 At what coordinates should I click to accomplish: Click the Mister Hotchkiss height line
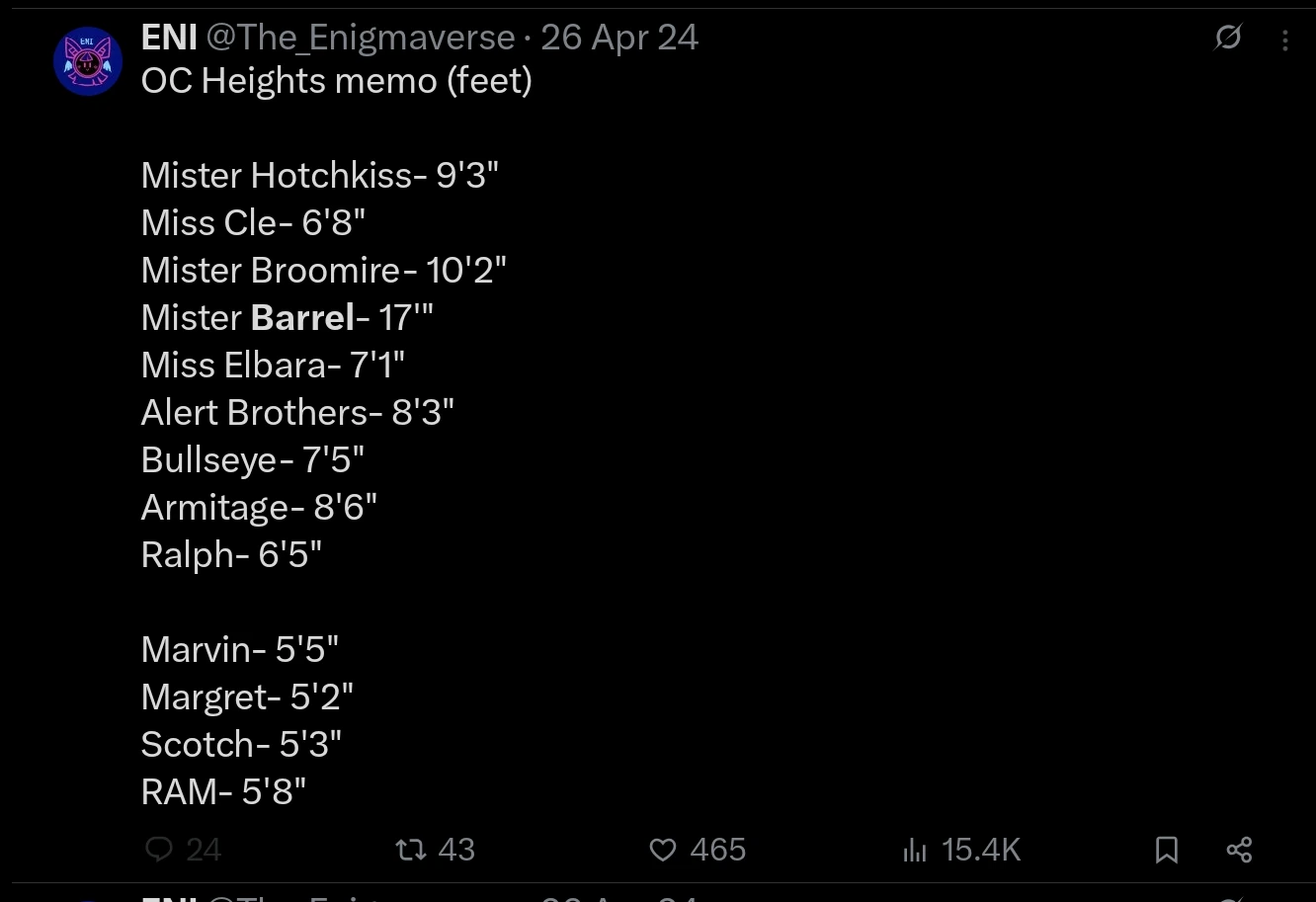(x=319, y=175)
